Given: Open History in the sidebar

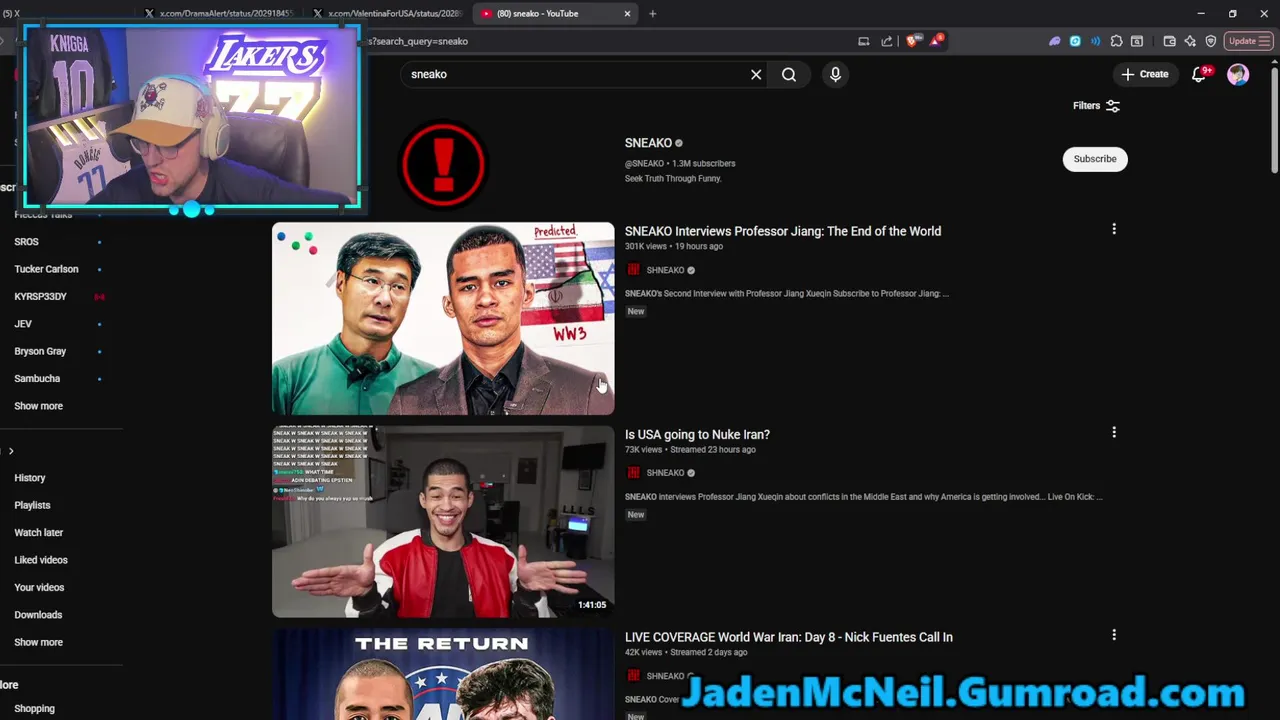Looking at the screenshot, I should tap(30, 478).
